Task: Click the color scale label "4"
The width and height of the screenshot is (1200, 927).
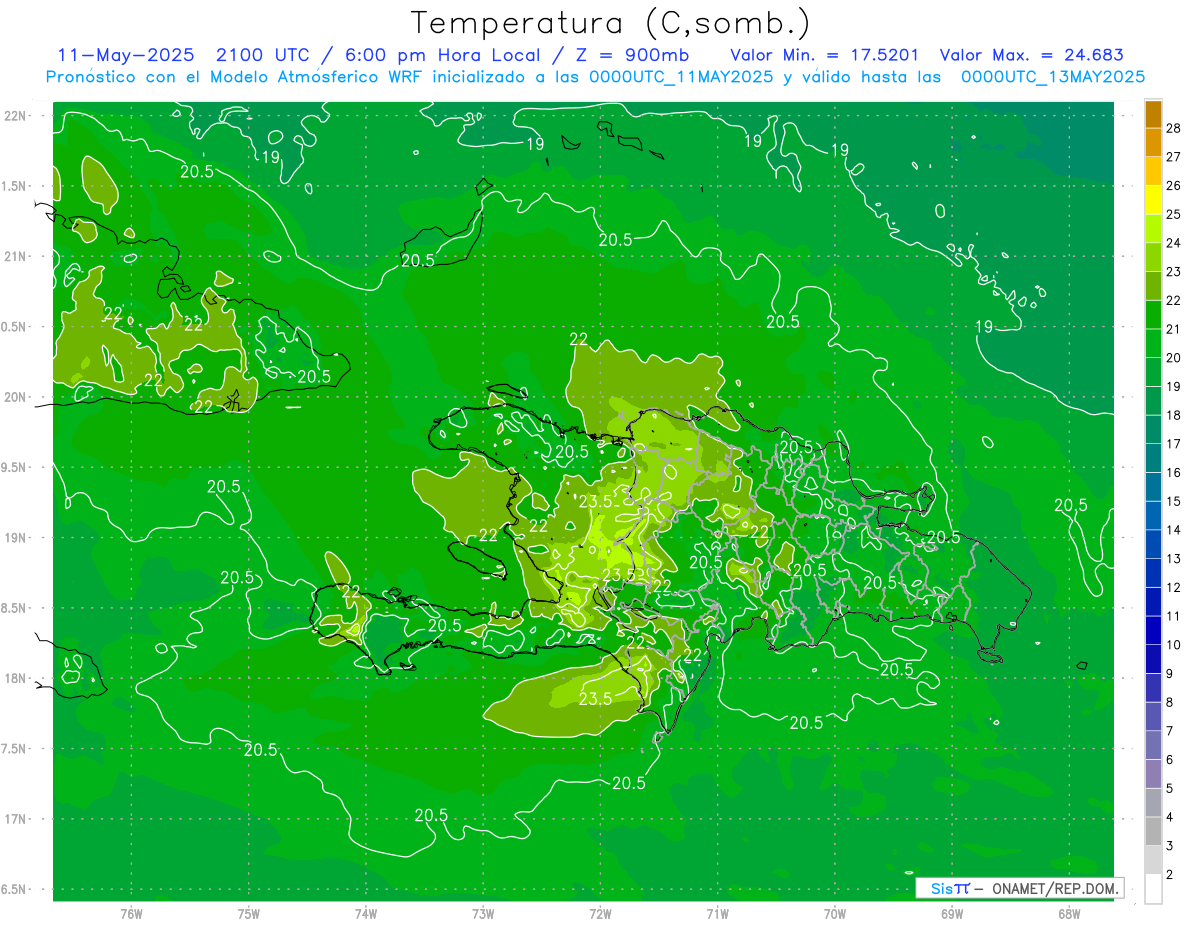Action: 1170,818
